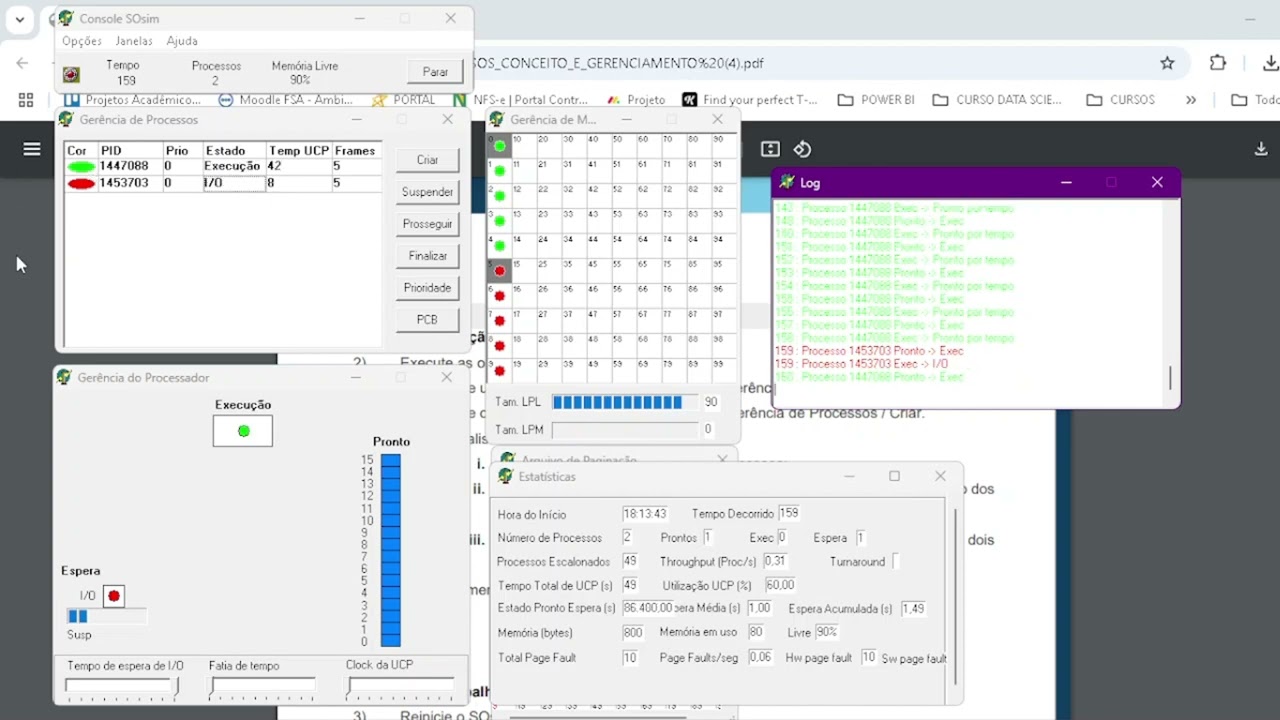Screen dimensions: 1280x720
Task: Expand the browser tab list dropdown arrow
Action: (x=20, y=19)
